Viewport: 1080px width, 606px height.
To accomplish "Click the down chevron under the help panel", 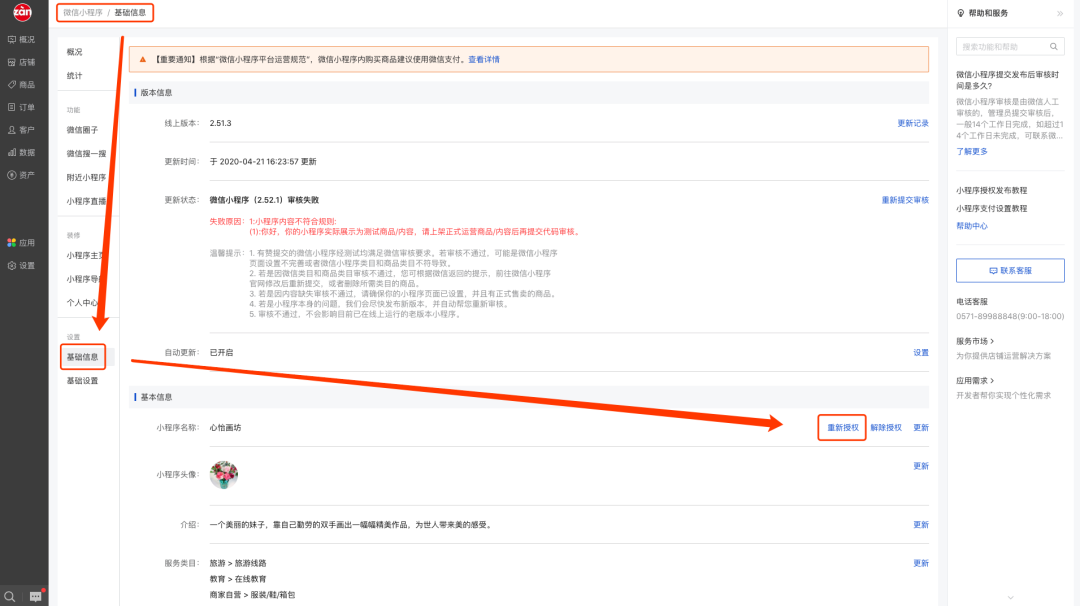I will pyautogui.click(x=1010, y=598).
